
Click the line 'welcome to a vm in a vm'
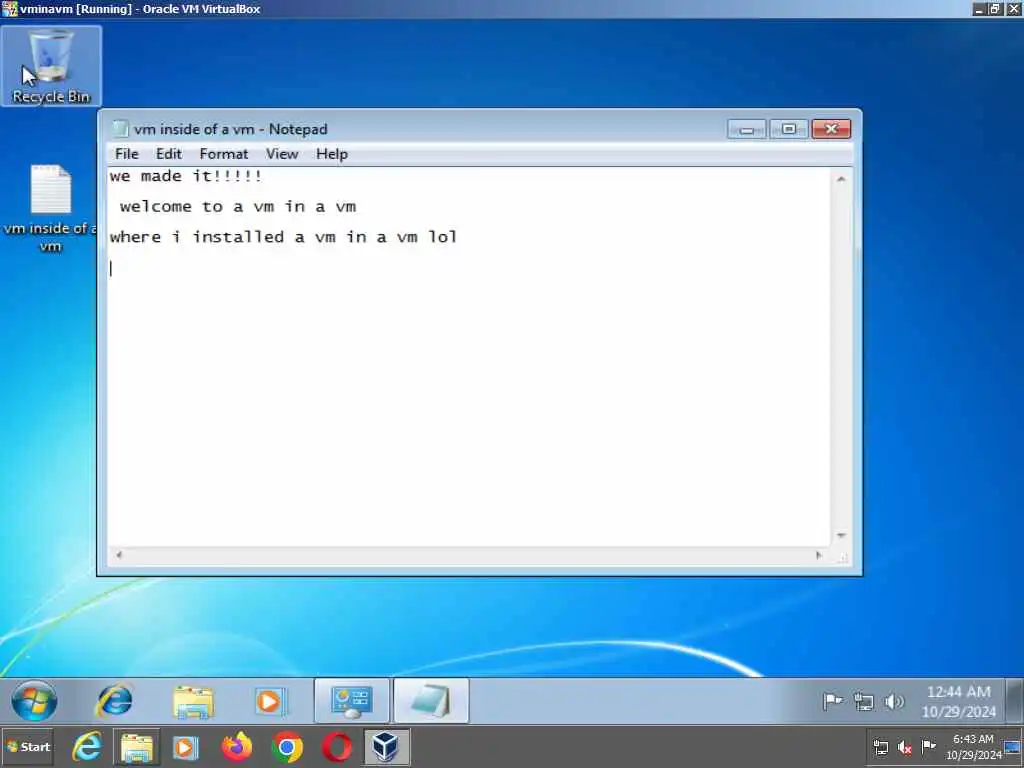coord(238,207)
